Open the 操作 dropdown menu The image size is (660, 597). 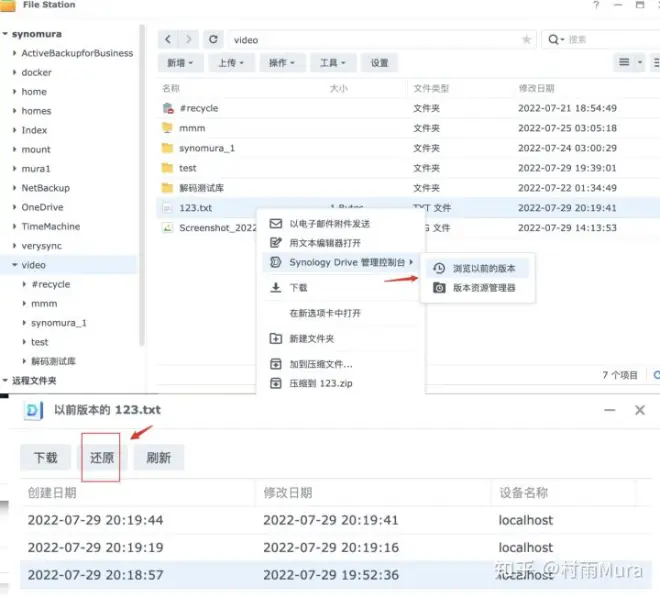(282, 63)
